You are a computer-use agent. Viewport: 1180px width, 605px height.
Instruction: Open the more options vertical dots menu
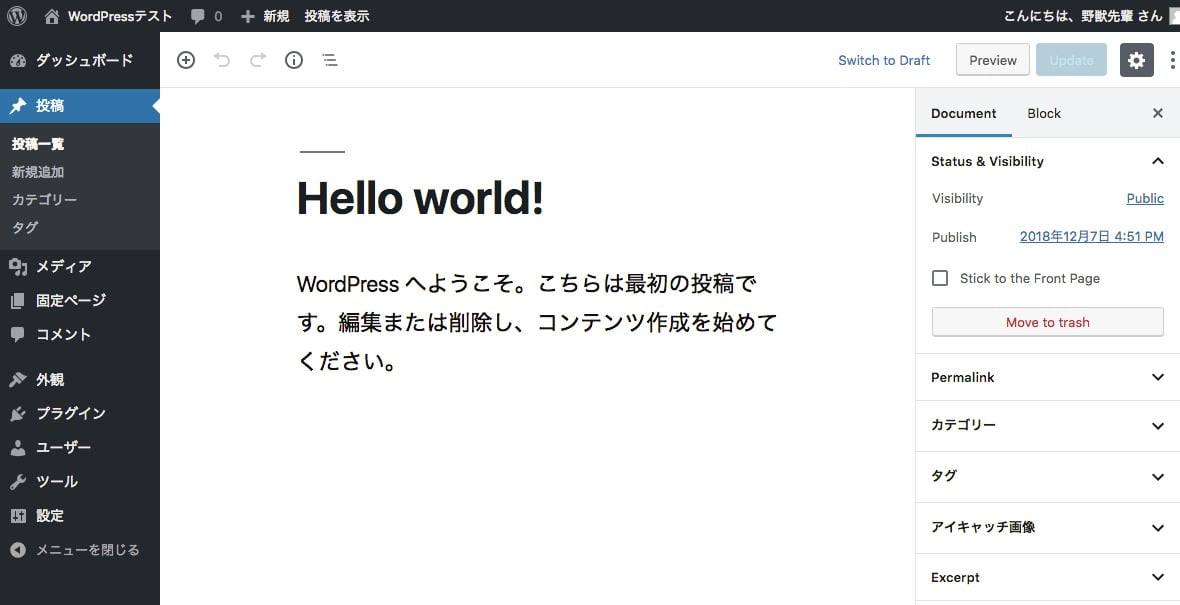click(1172, 60)
